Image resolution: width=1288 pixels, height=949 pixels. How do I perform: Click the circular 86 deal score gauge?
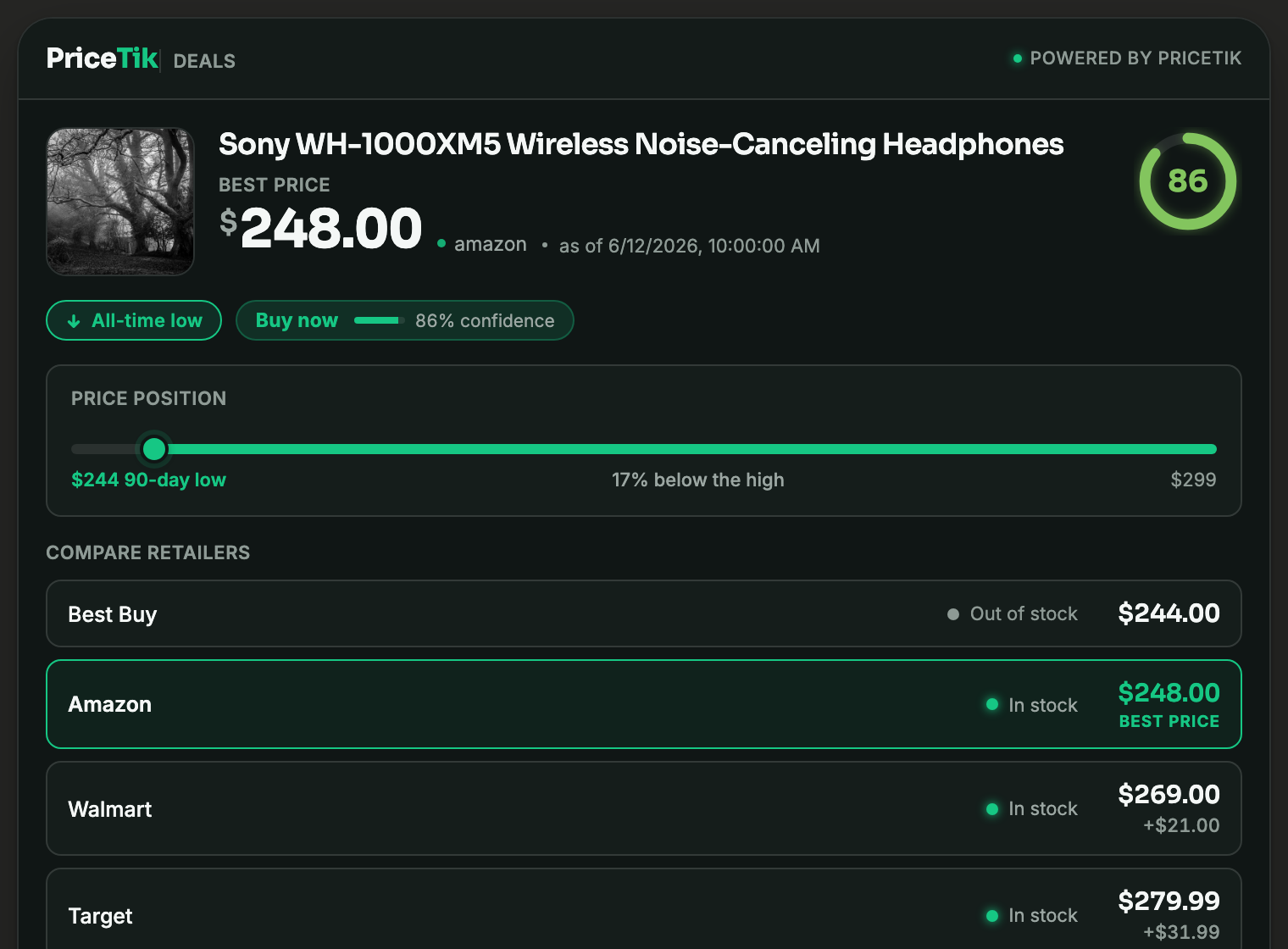(1187, 180)
